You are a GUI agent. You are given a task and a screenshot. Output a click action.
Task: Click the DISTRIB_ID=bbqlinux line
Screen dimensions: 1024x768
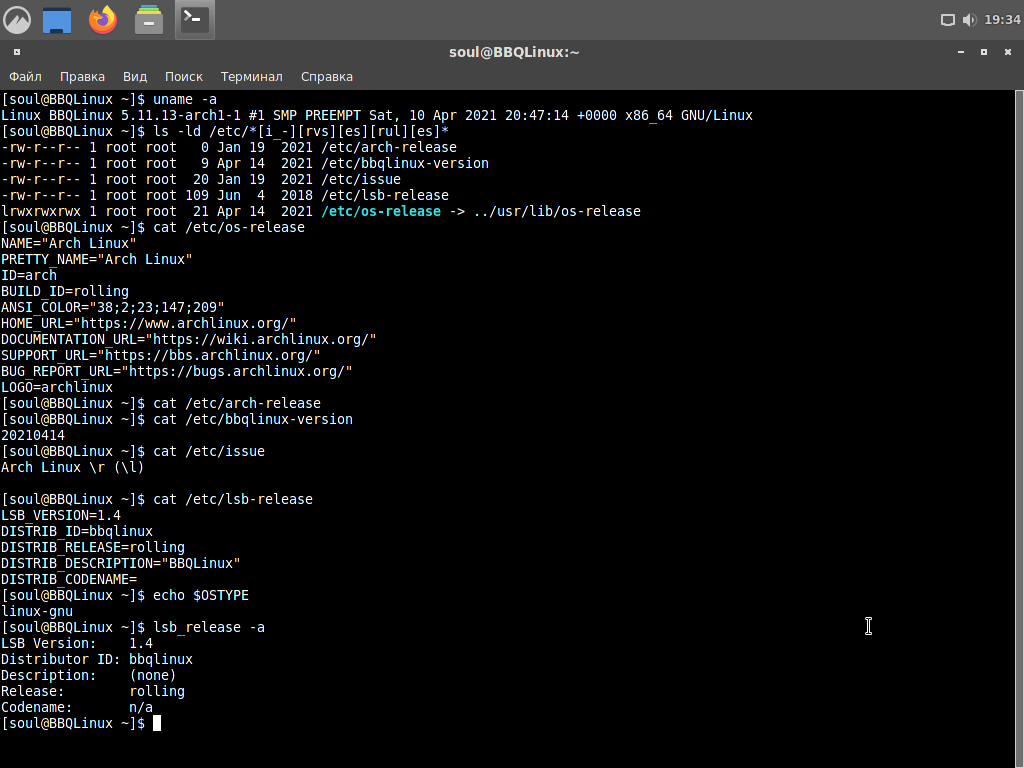tap(77, 532)
